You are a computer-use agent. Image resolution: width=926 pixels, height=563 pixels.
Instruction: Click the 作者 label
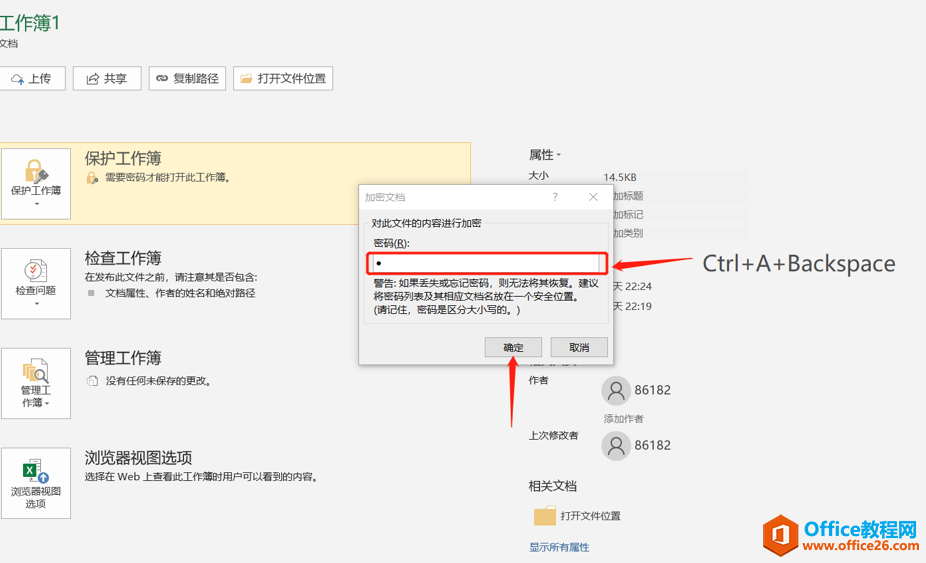(538, 380)
